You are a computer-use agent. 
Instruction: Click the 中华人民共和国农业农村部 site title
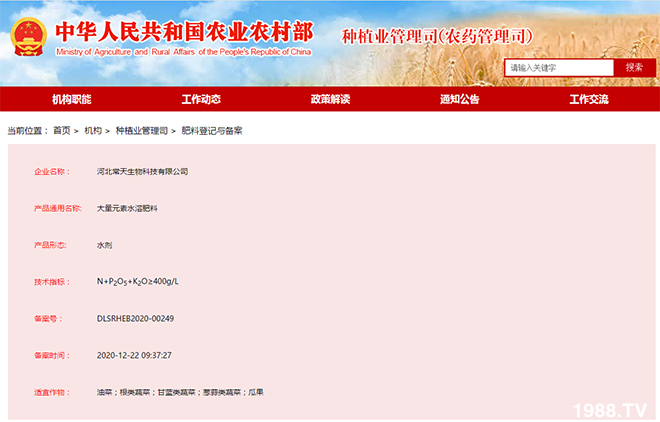click(183, 31)
